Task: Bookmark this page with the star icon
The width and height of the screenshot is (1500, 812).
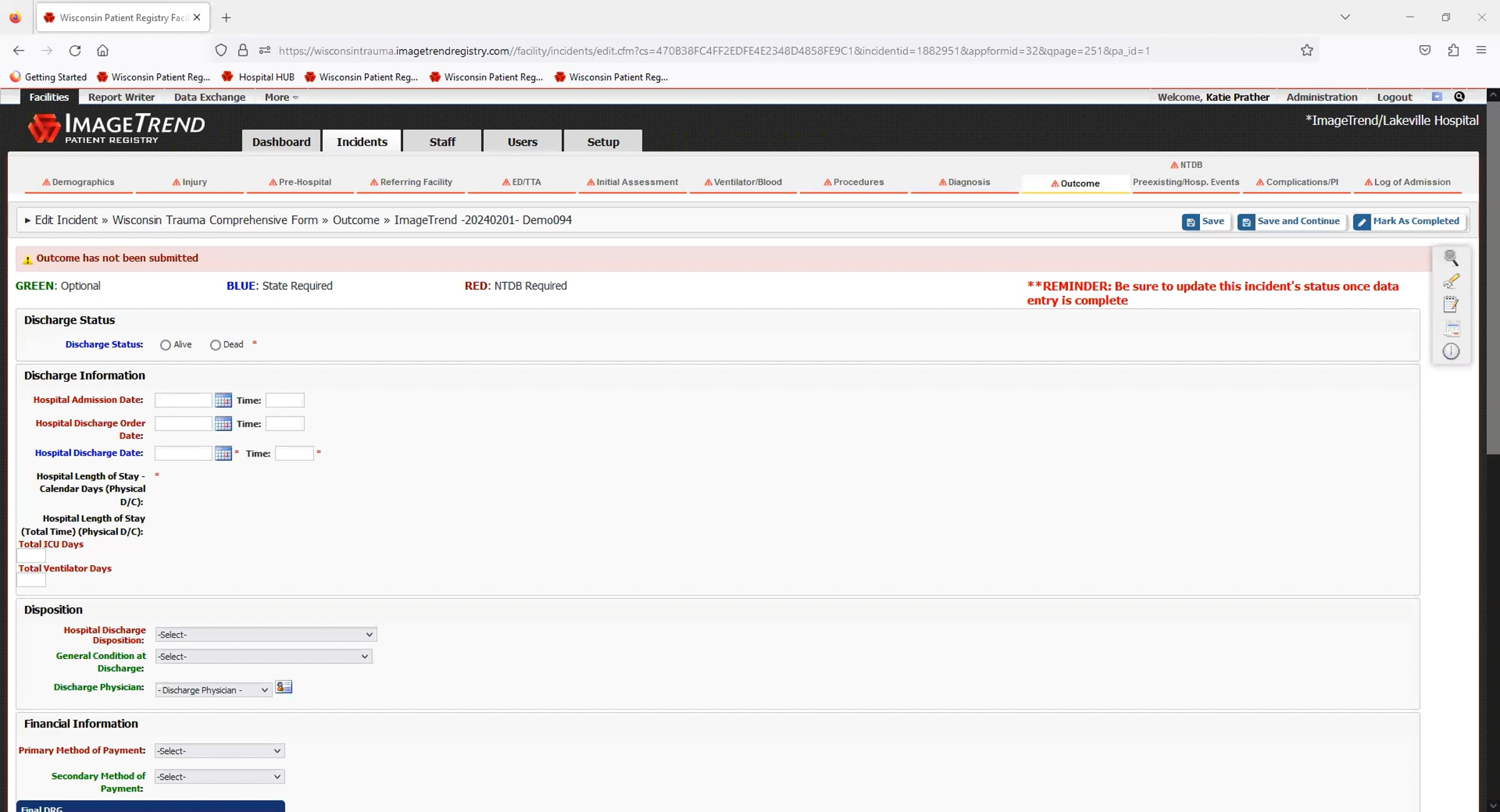Action: point(1307,51)
